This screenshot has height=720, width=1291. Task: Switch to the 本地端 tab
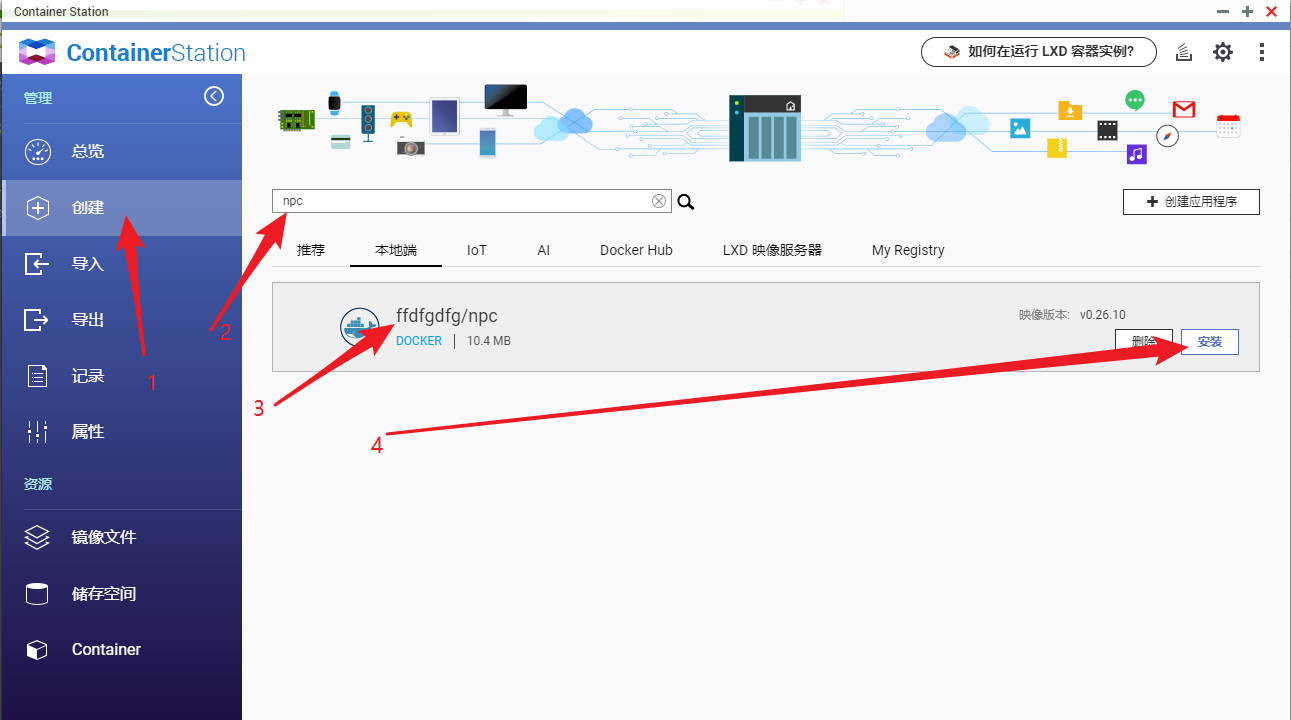pyautogui.click(x=396, y=250)
